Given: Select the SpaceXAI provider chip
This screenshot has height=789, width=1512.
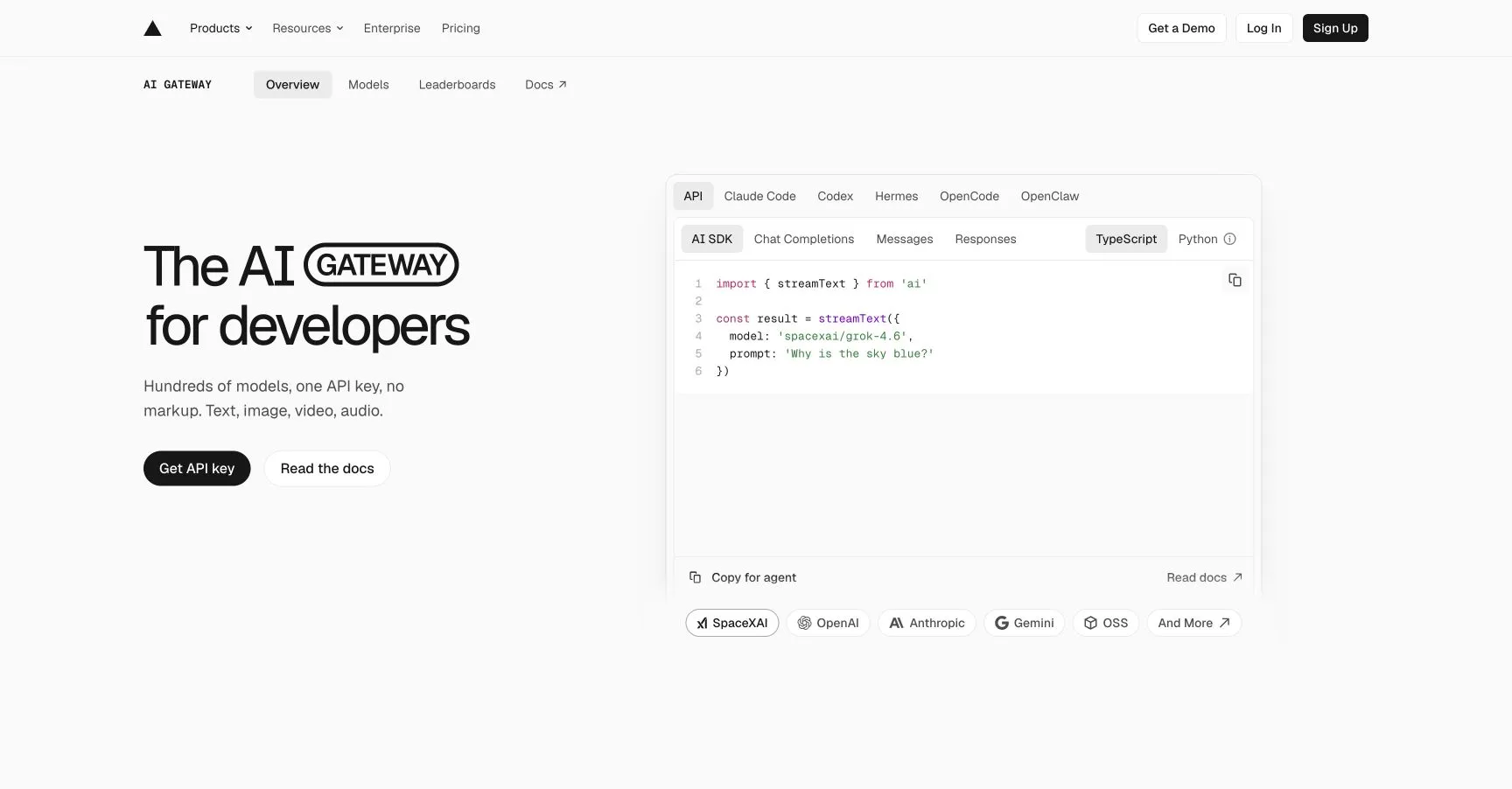Looking at the screenshot, I should (x=731, y=623).
